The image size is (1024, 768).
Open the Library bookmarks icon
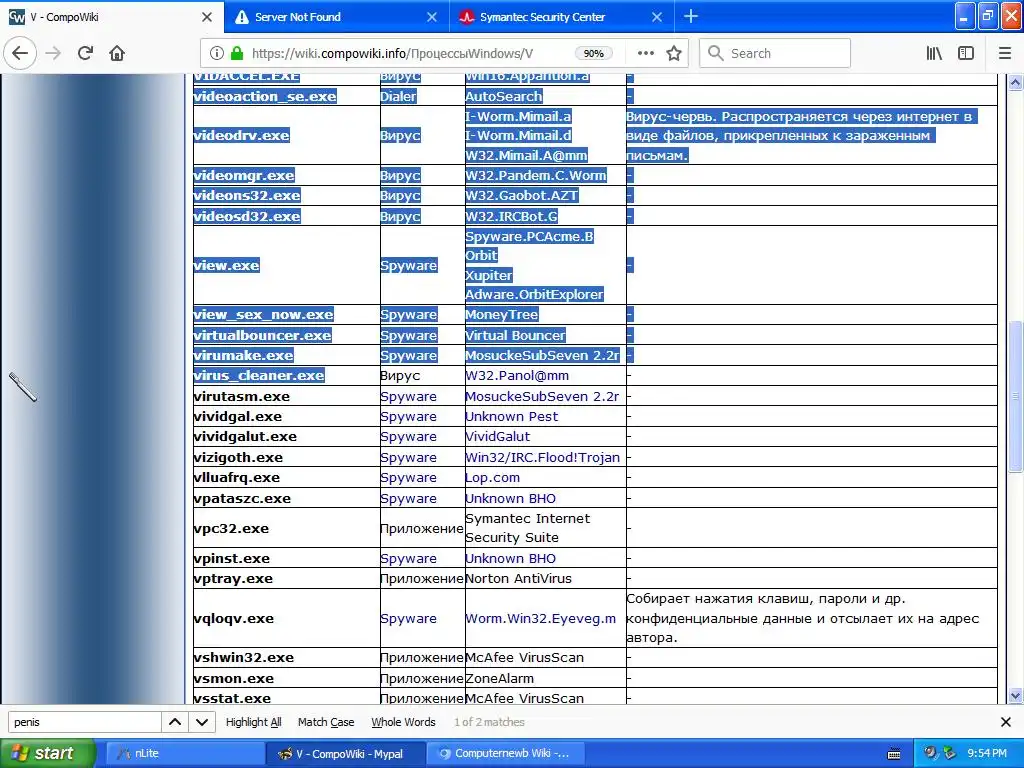coord(934,53)
